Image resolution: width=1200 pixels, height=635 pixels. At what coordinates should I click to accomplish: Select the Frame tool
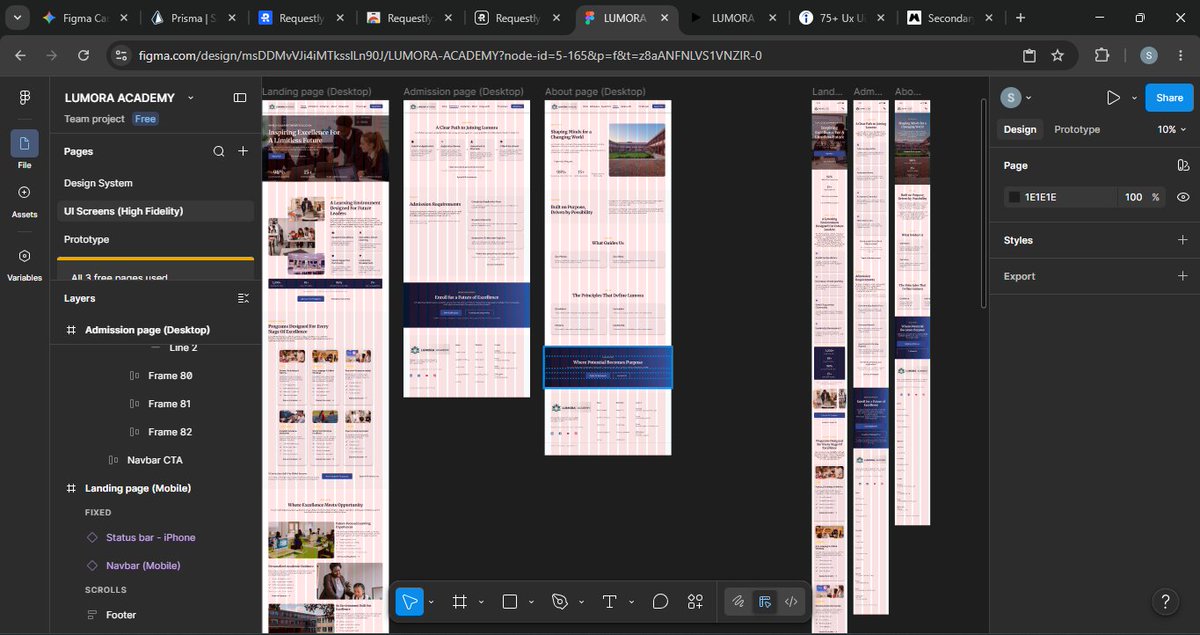(460, 601)
